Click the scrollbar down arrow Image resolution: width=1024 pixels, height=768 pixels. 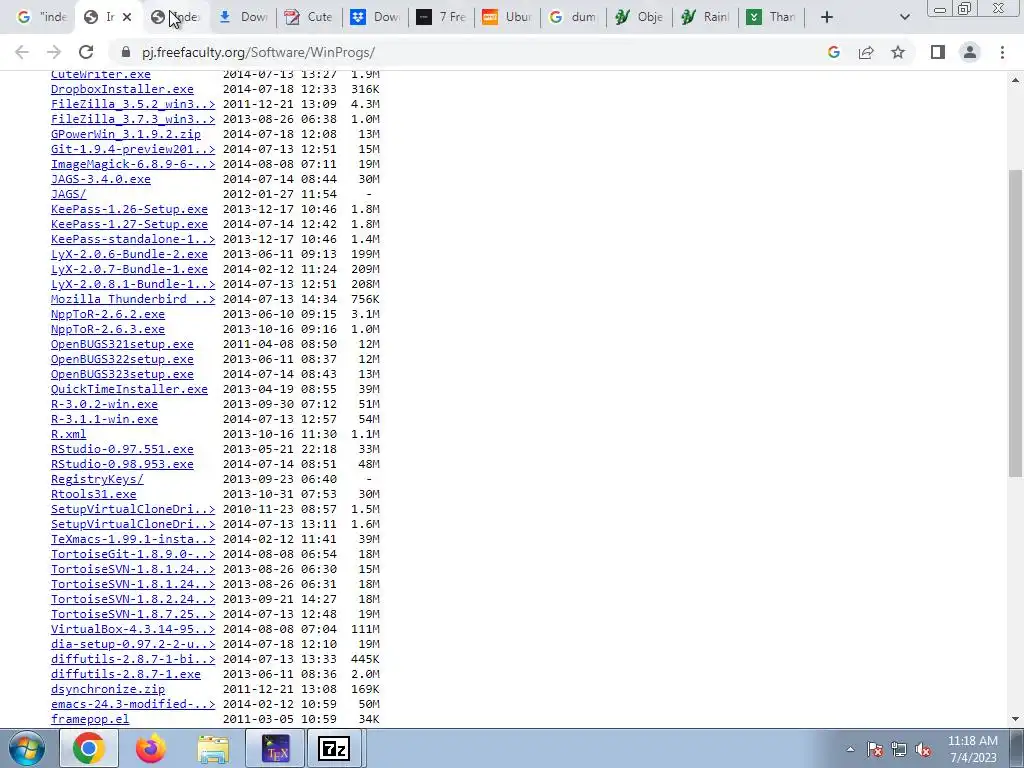click(x=1015, y=719)
